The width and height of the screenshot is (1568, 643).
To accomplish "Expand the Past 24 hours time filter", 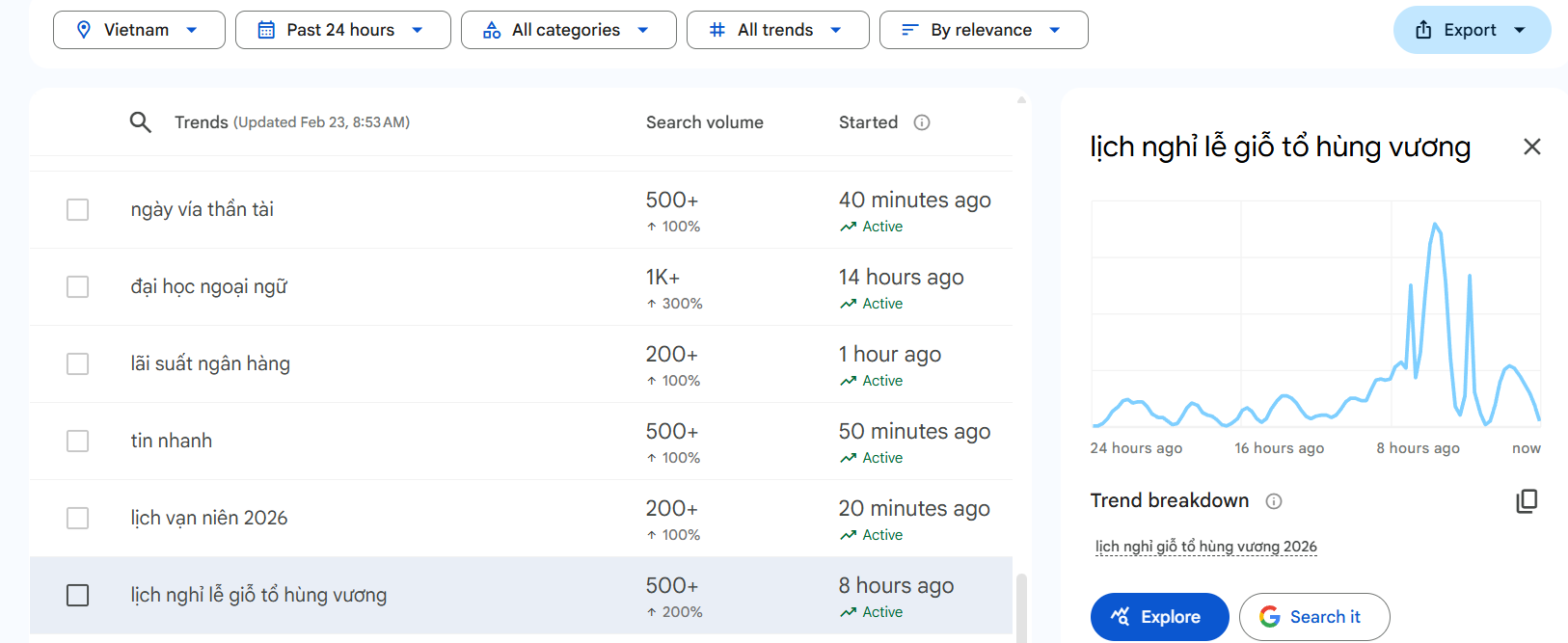I will pos(342,30).
